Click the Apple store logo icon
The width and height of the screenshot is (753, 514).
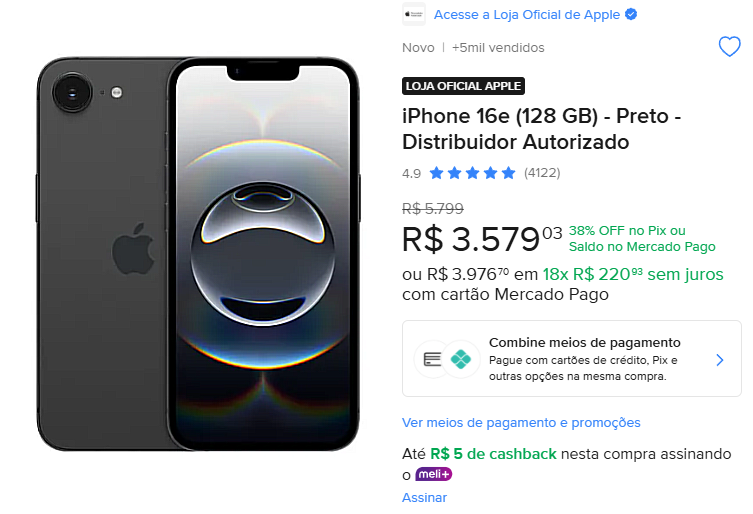pos(413,15)
